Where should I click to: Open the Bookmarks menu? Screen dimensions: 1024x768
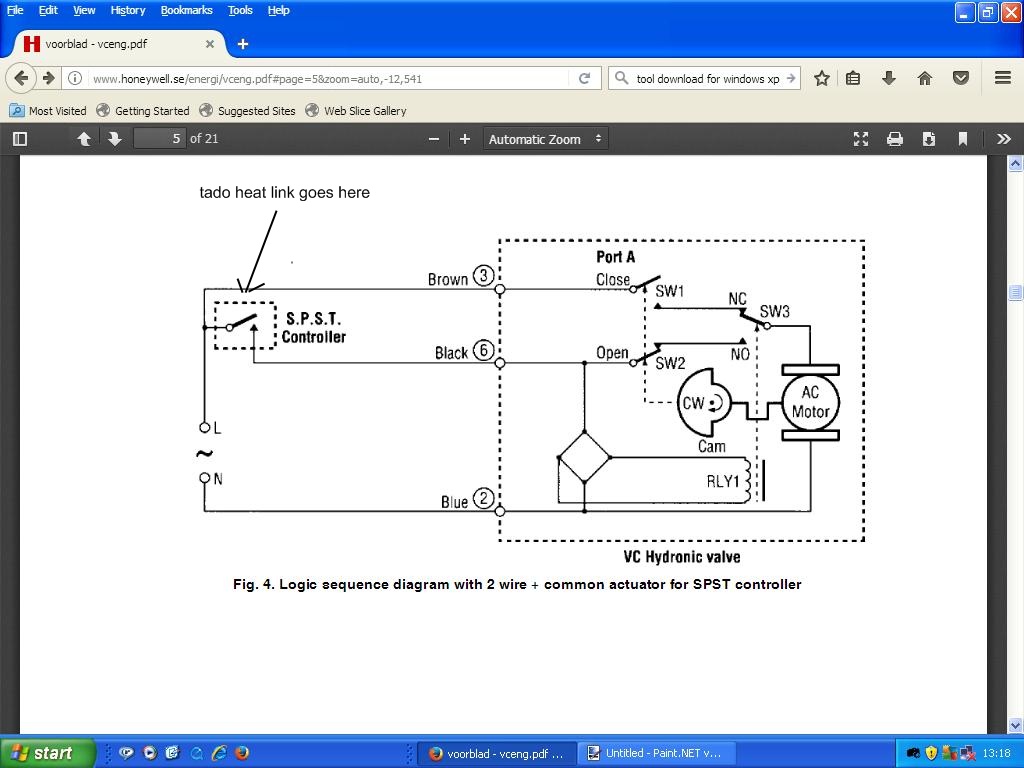click(x=186, y=10)
